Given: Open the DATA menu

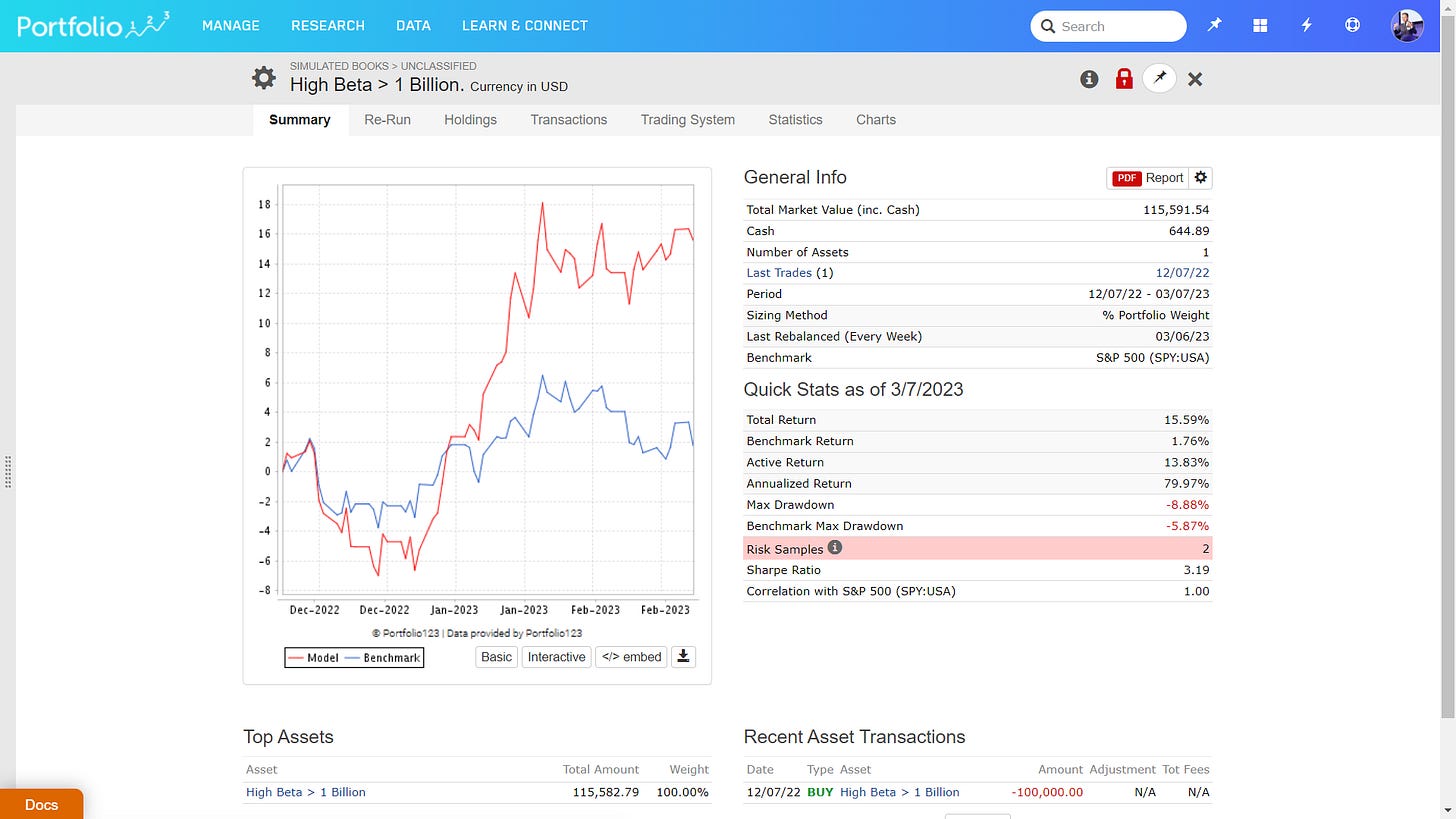Looking at the screenshot, I should tap(413, 26).
